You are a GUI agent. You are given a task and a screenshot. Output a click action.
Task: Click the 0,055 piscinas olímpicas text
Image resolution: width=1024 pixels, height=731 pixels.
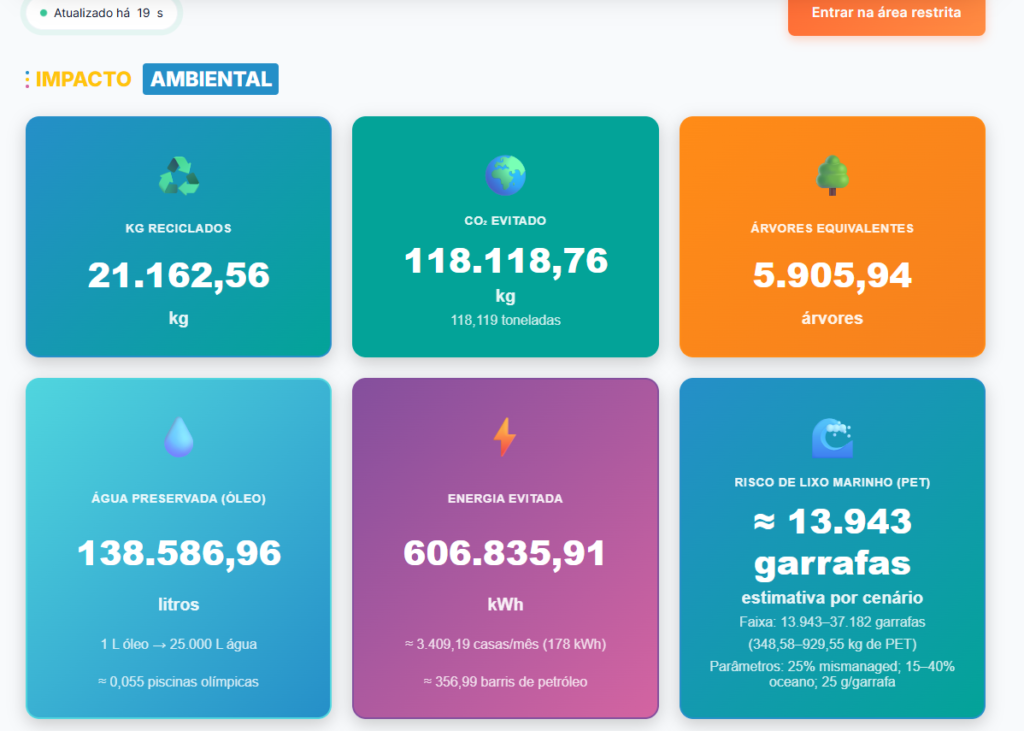(178, 682)
